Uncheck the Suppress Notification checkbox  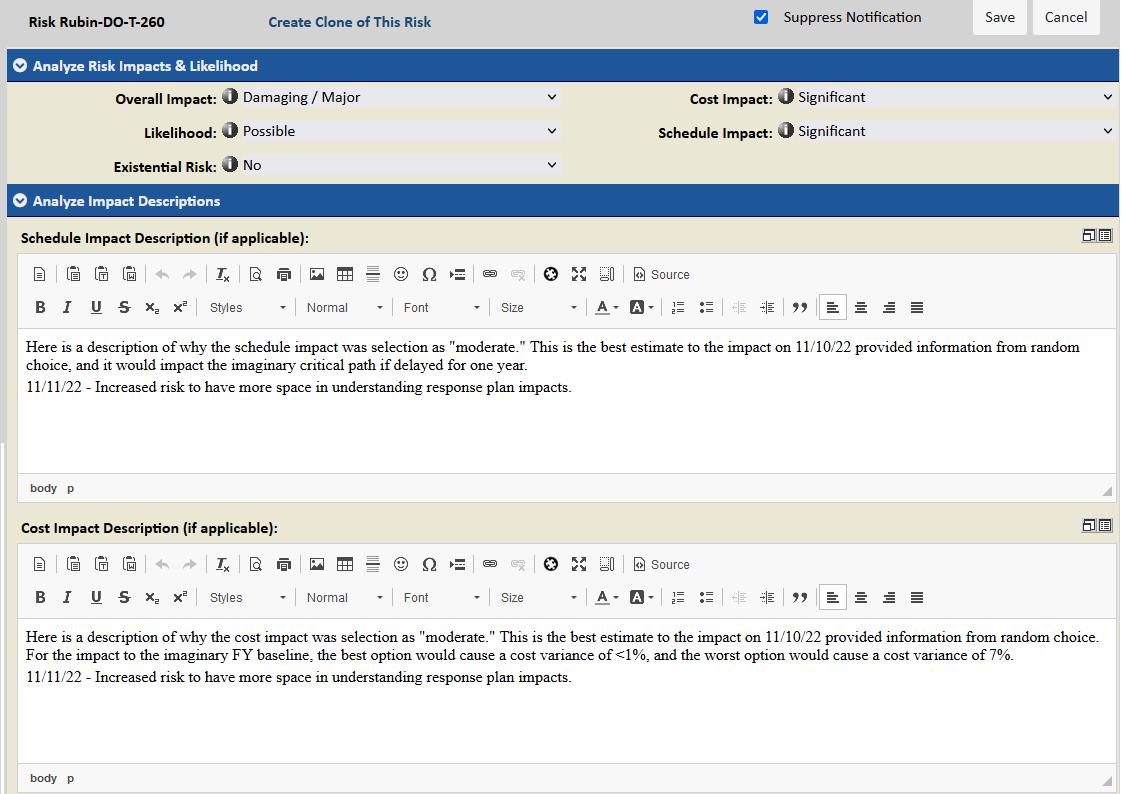(x=761, y=17)
